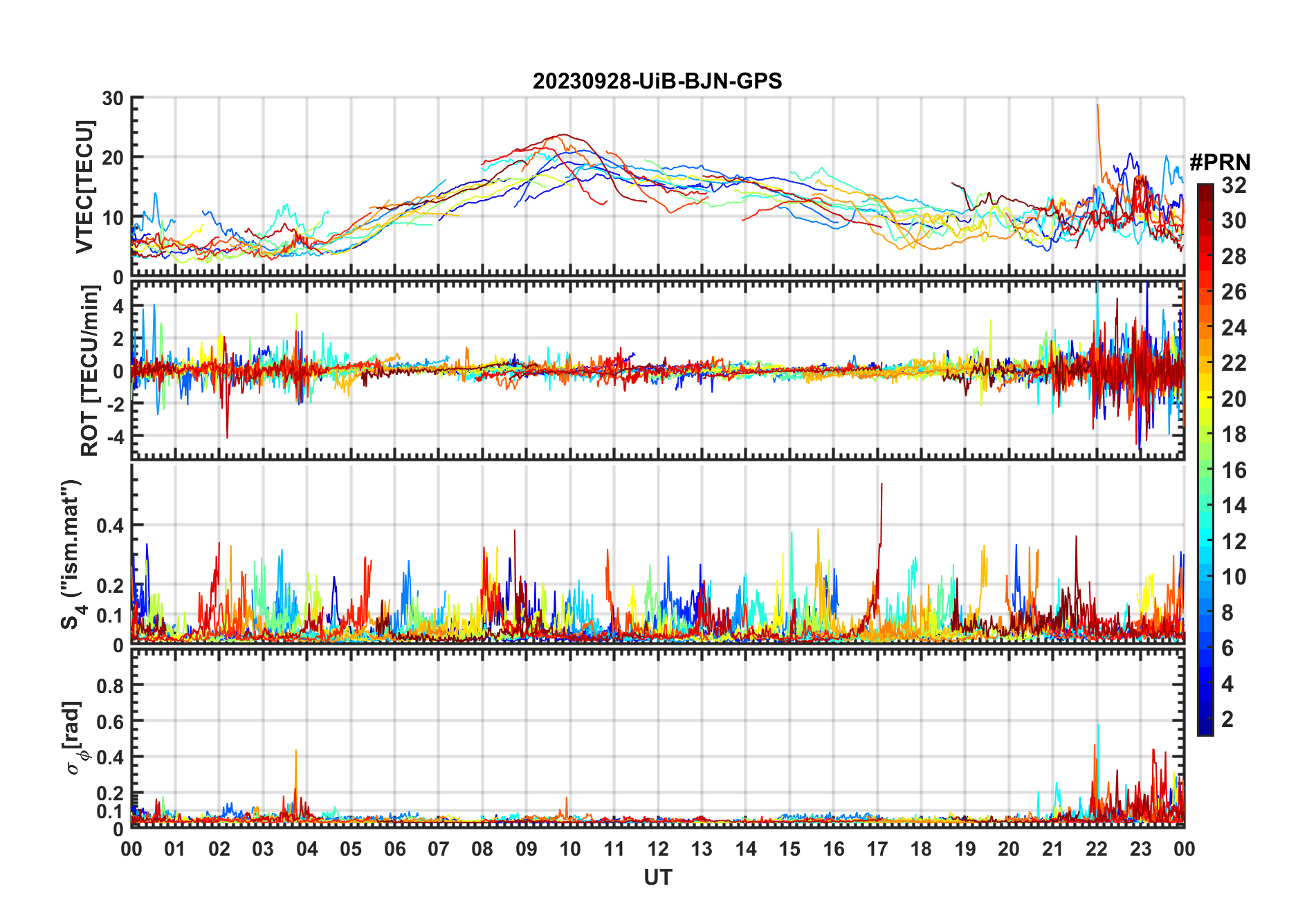Click the plot title 20230928-UiB-BJN-GPS
The width and height of the screenshot is (1316, 920).
(657, 82)
